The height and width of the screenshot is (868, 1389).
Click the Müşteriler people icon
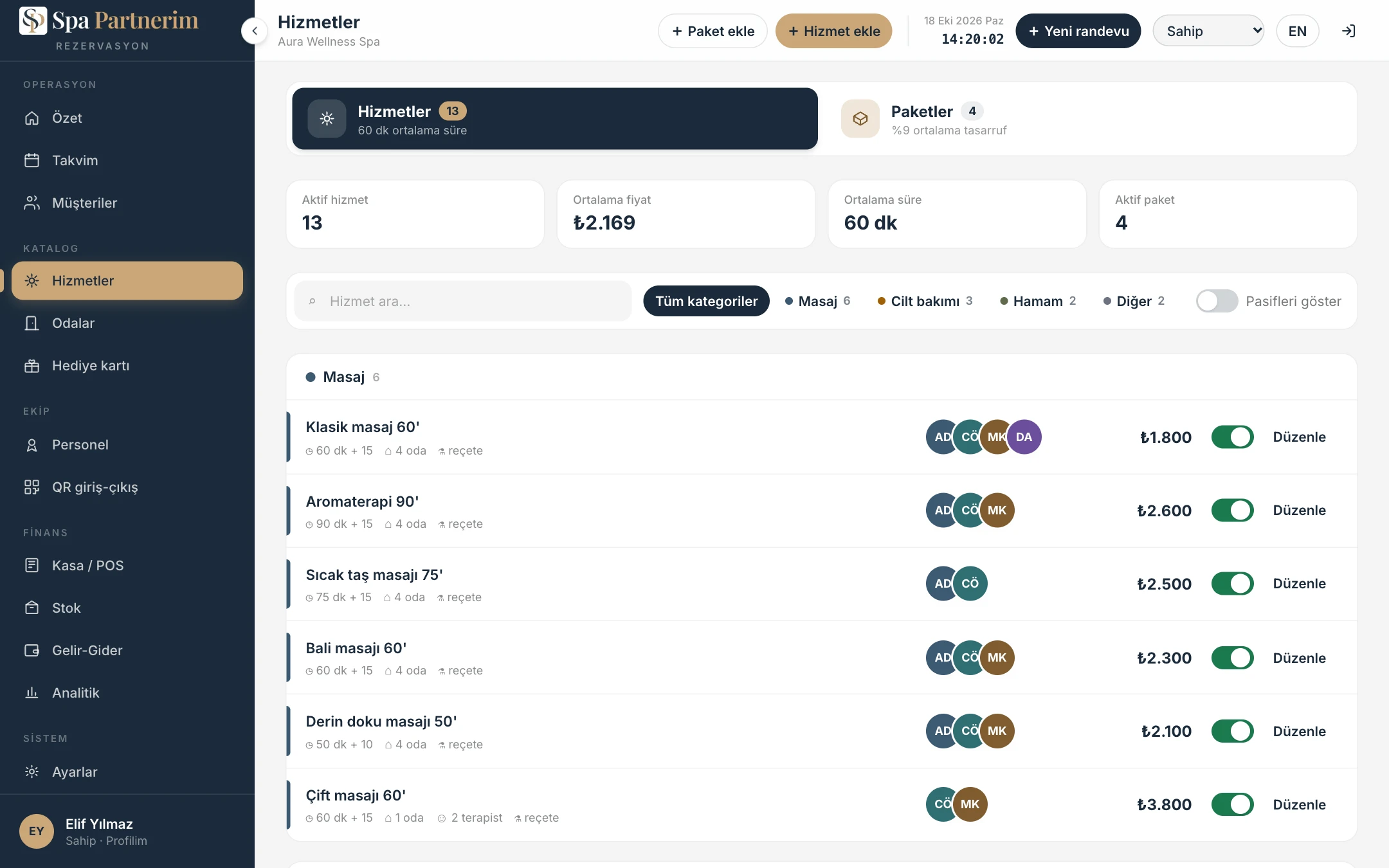(x=32, y=203)
